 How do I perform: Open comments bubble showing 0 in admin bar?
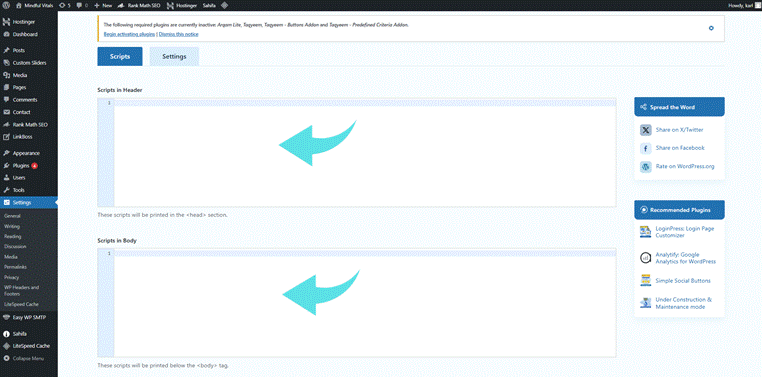pyautogui.click(x=82, y=5)
